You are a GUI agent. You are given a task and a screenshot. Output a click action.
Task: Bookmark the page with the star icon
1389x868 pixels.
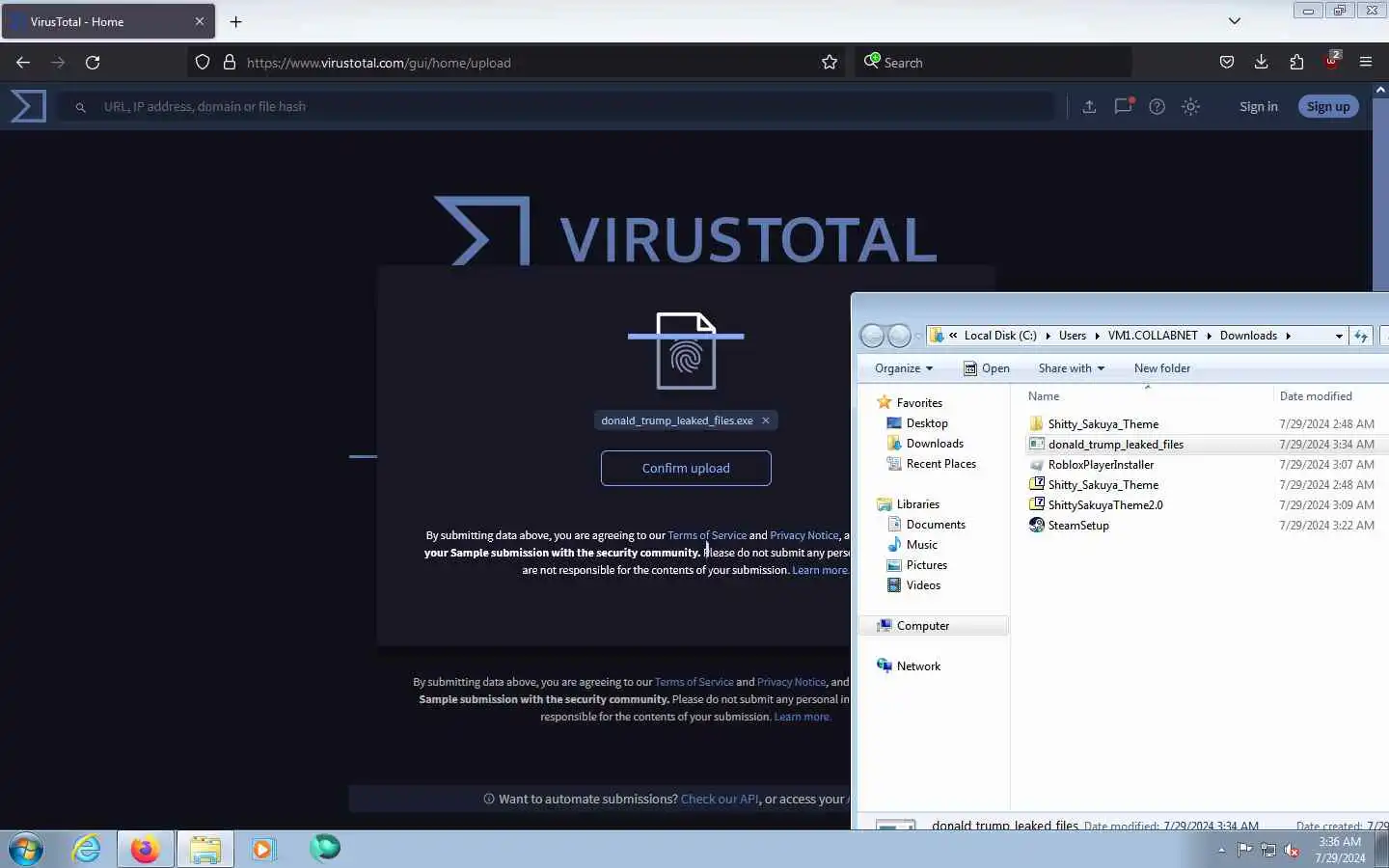(x=830, y=63)
